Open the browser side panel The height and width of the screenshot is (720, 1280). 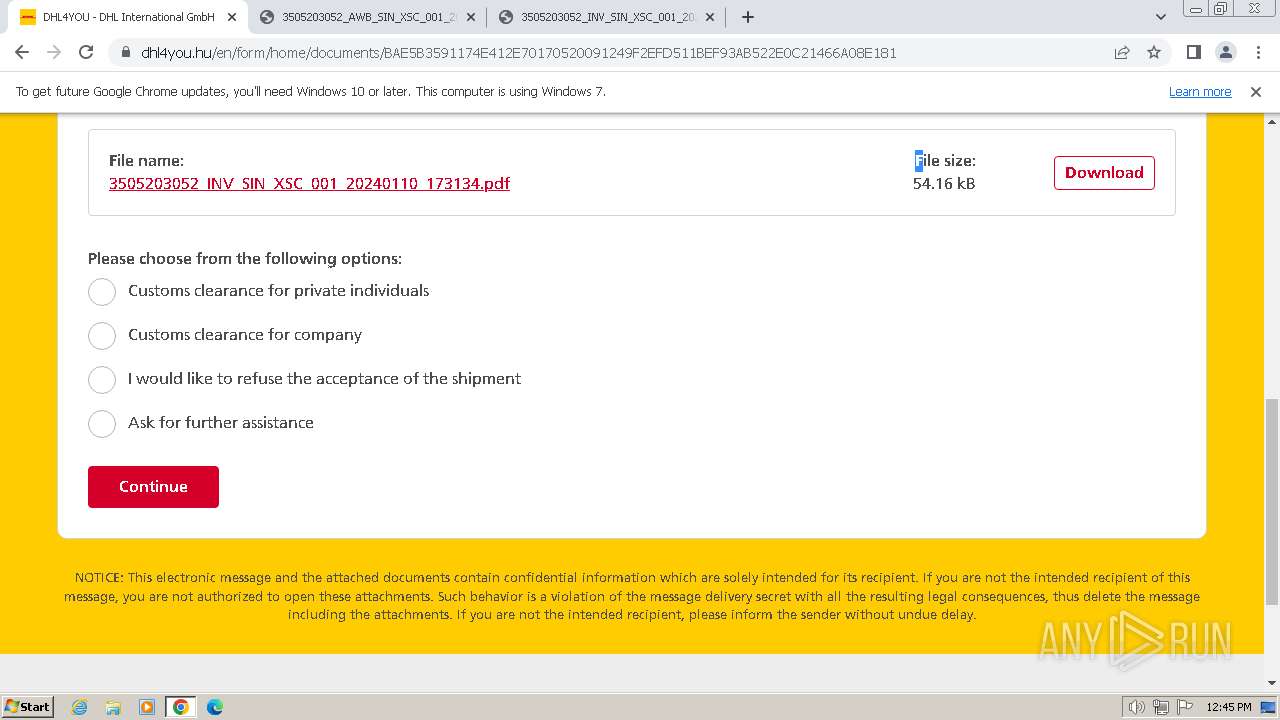[x=1193, y=52]
